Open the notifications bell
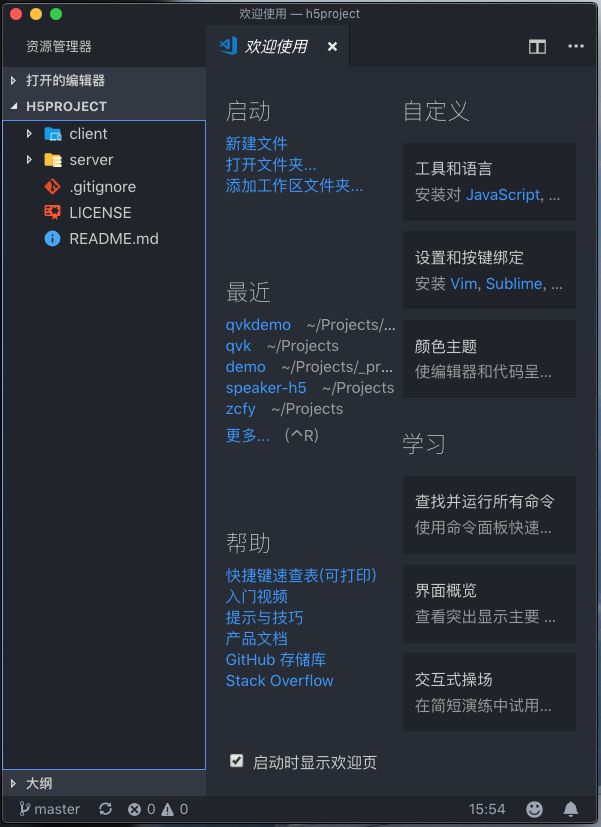 click(x=570, y=809)
